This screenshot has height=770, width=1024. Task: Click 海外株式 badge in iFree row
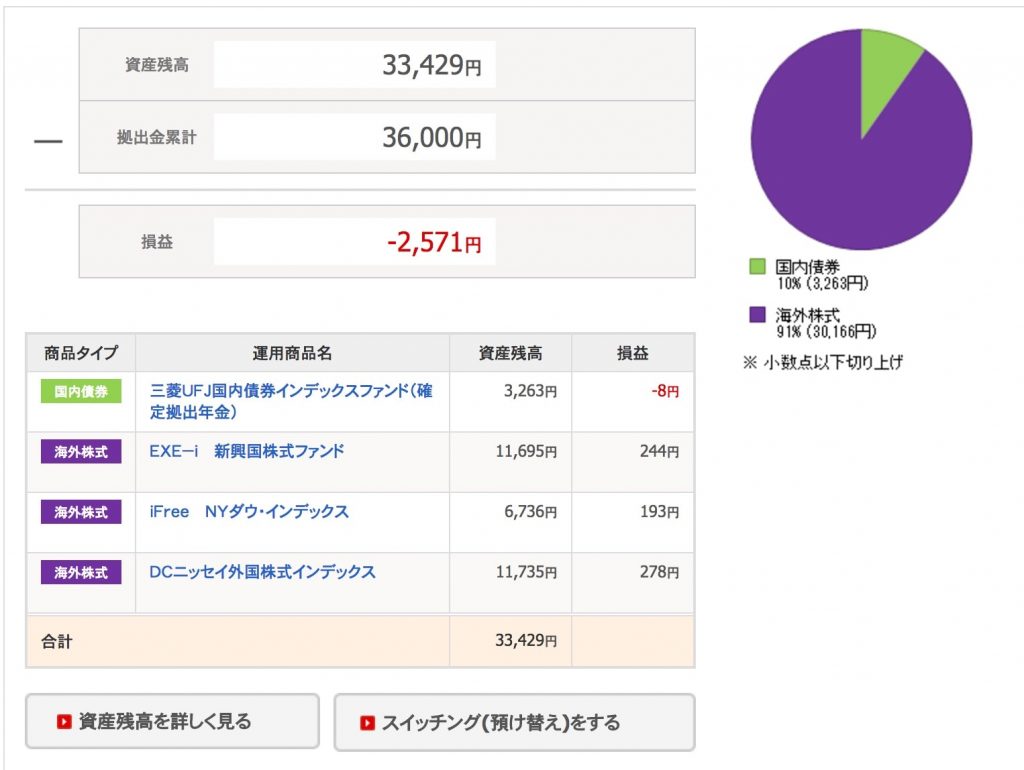click(x=81, y=512)
